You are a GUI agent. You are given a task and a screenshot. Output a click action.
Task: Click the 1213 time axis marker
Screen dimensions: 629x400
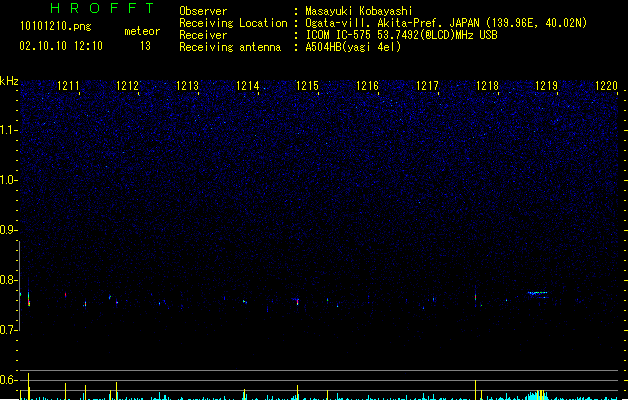187,86
